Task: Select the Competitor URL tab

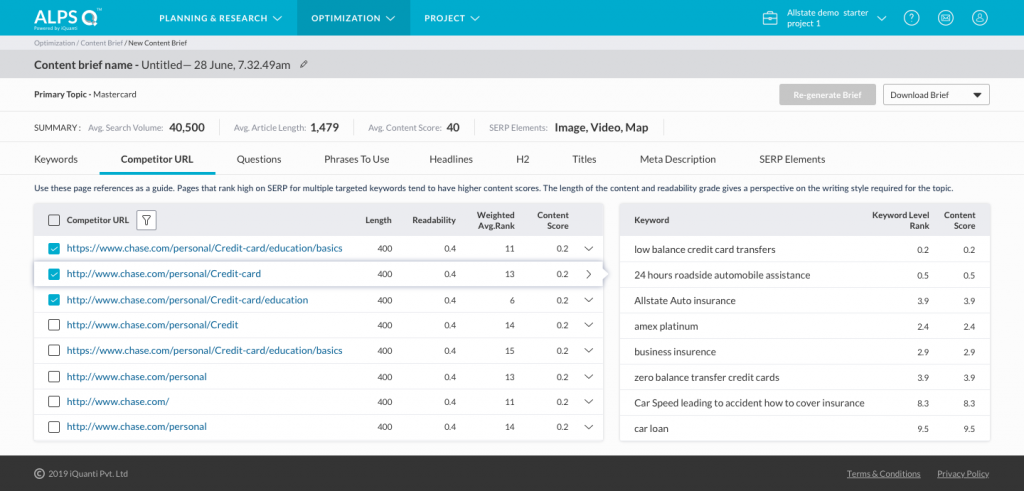Action: (157, 159)
